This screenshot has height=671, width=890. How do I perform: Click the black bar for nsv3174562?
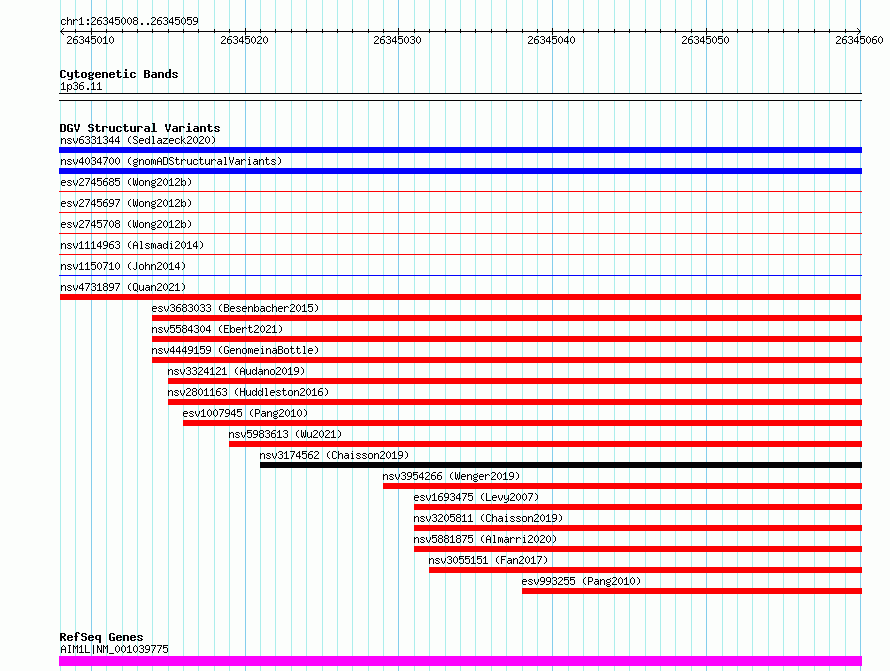coord(561,465)
